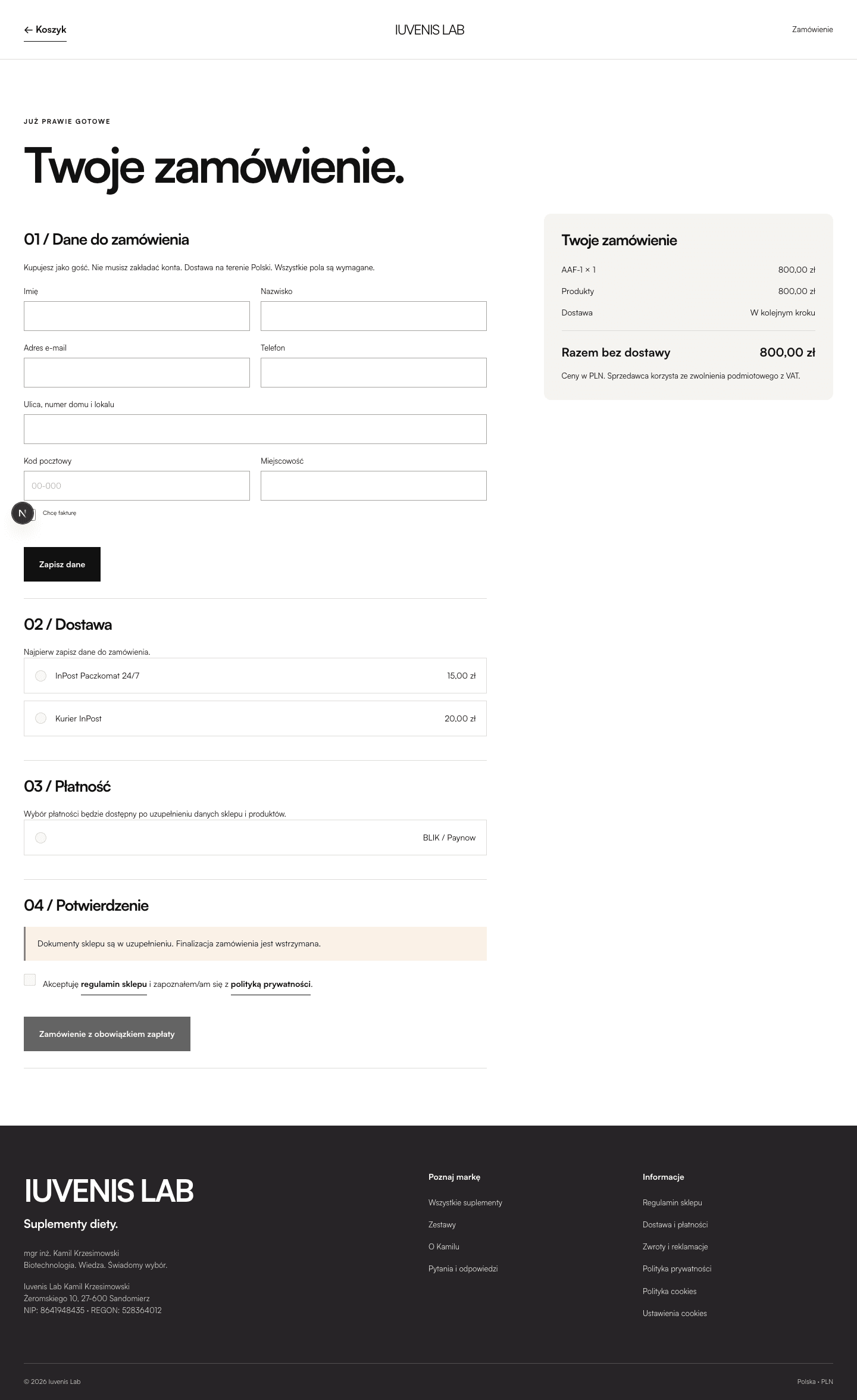Open Dostawa i płatności footer link
The image size is (857, 1400).
(x=675, y=1224)
